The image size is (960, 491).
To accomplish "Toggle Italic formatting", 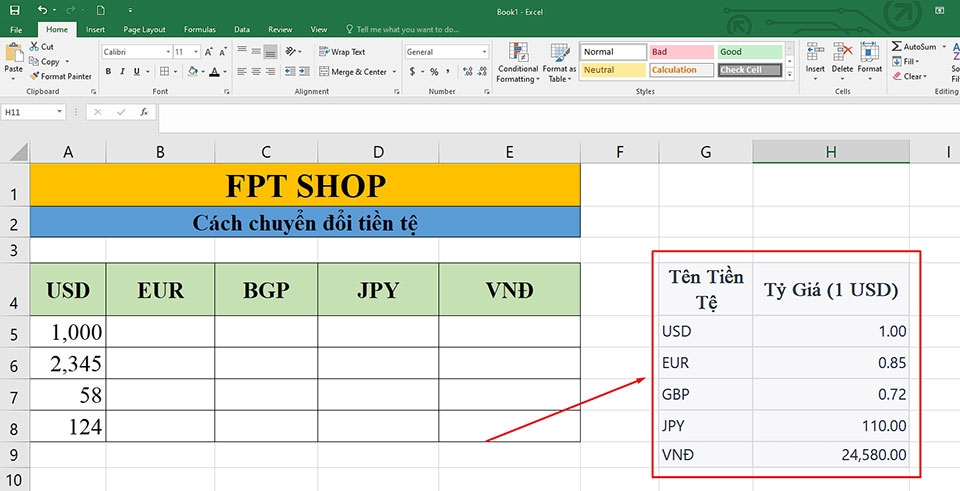I will (122, 72).
